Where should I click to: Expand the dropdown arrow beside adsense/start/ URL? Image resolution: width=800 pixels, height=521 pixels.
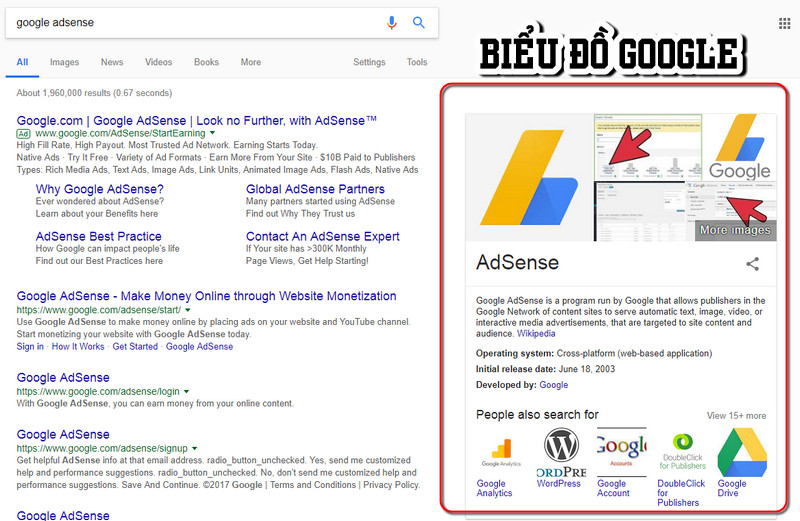pos(187,310)
